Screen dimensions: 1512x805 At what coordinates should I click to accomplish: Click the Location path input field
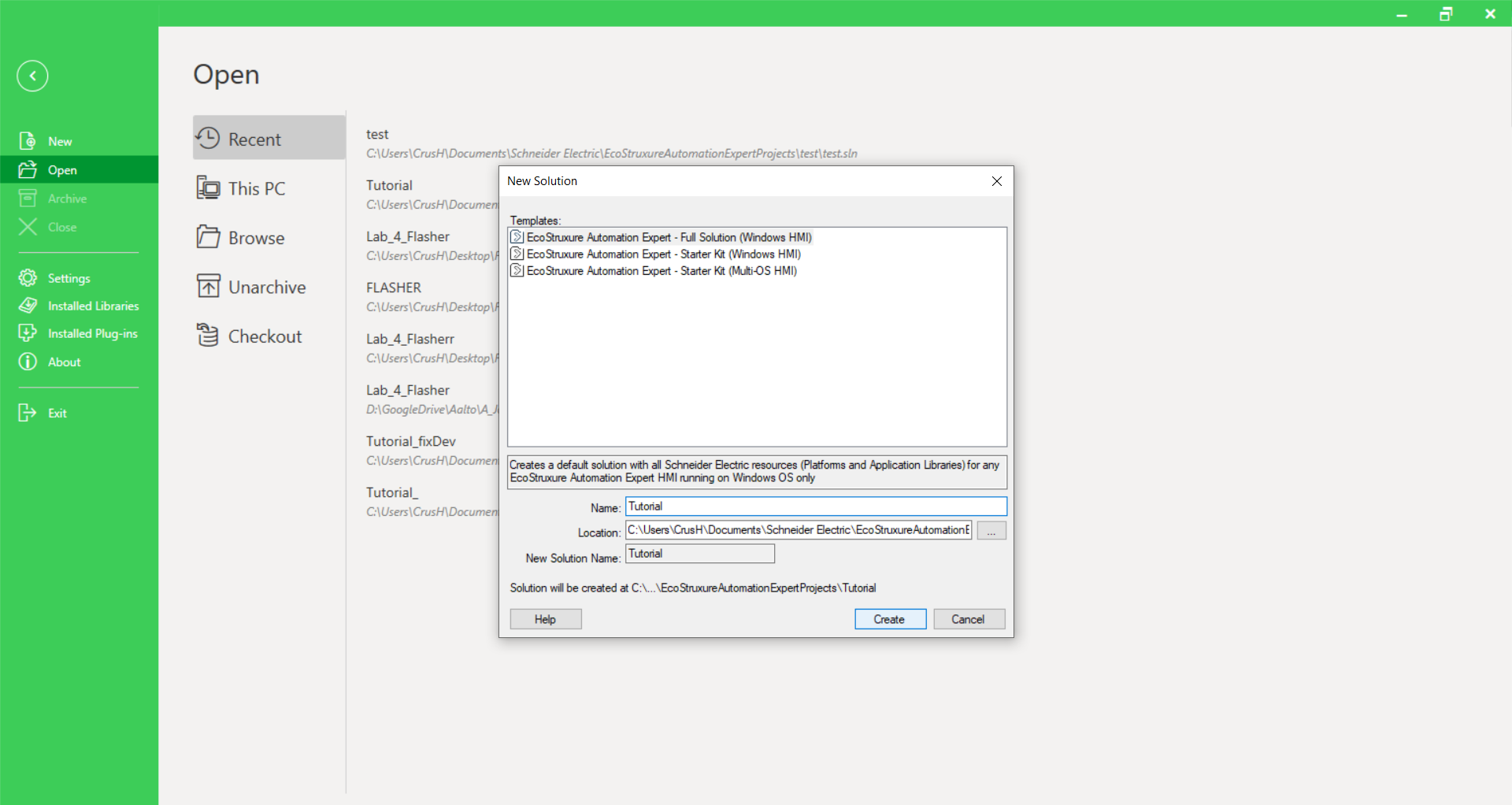coord(799,530)
